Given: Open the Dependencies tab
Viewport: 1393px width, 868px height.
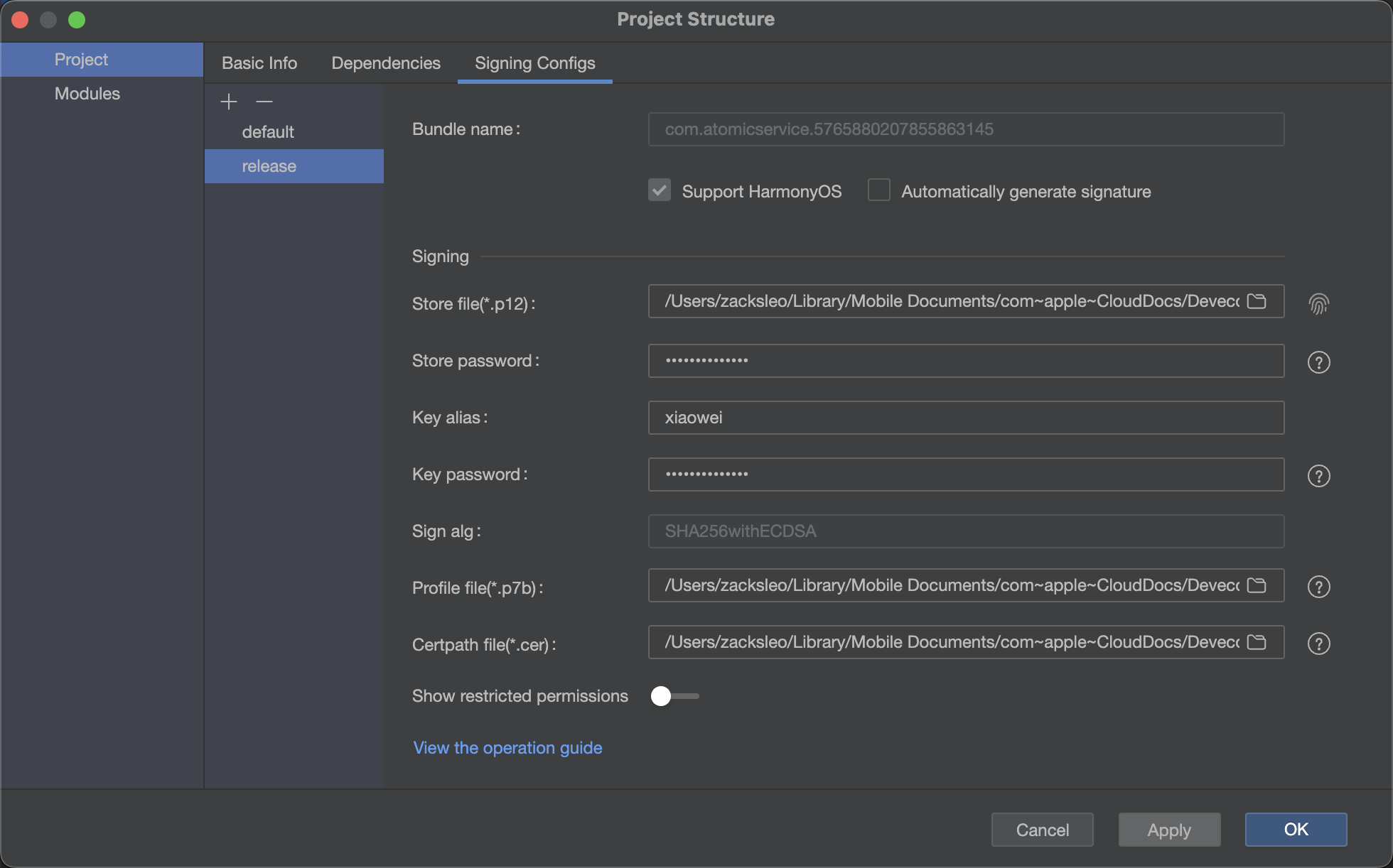Looking at the screenshot, I should coord(386,63).
